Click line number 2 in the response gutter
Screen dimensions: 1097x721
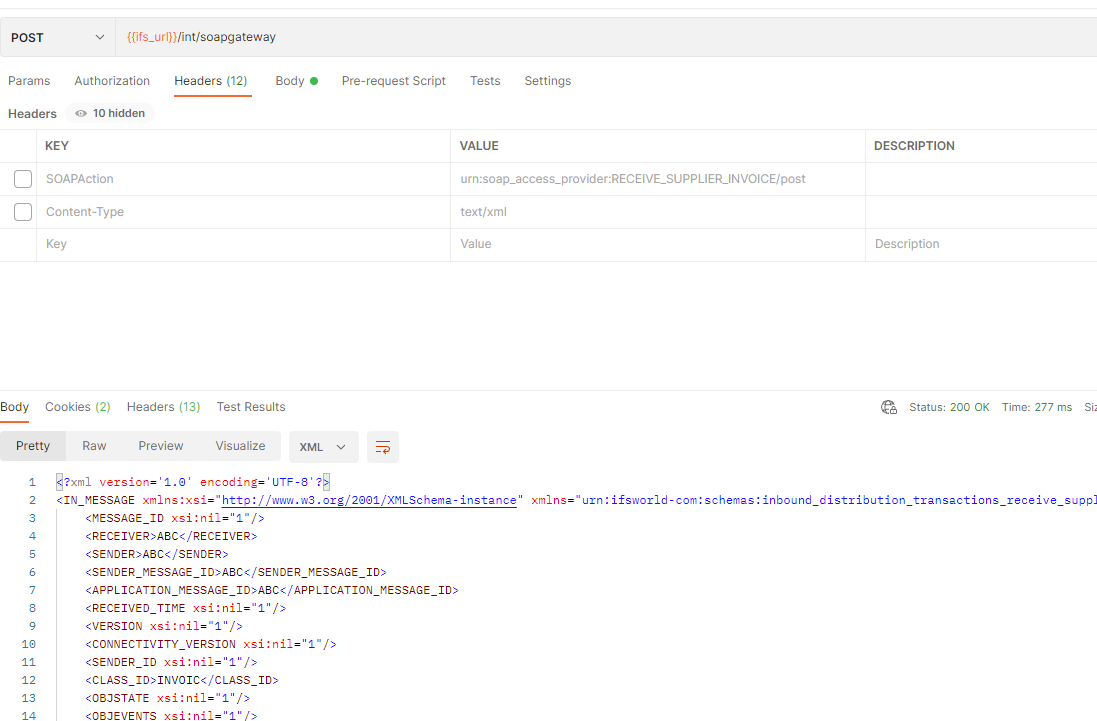[x=32, y=500]
